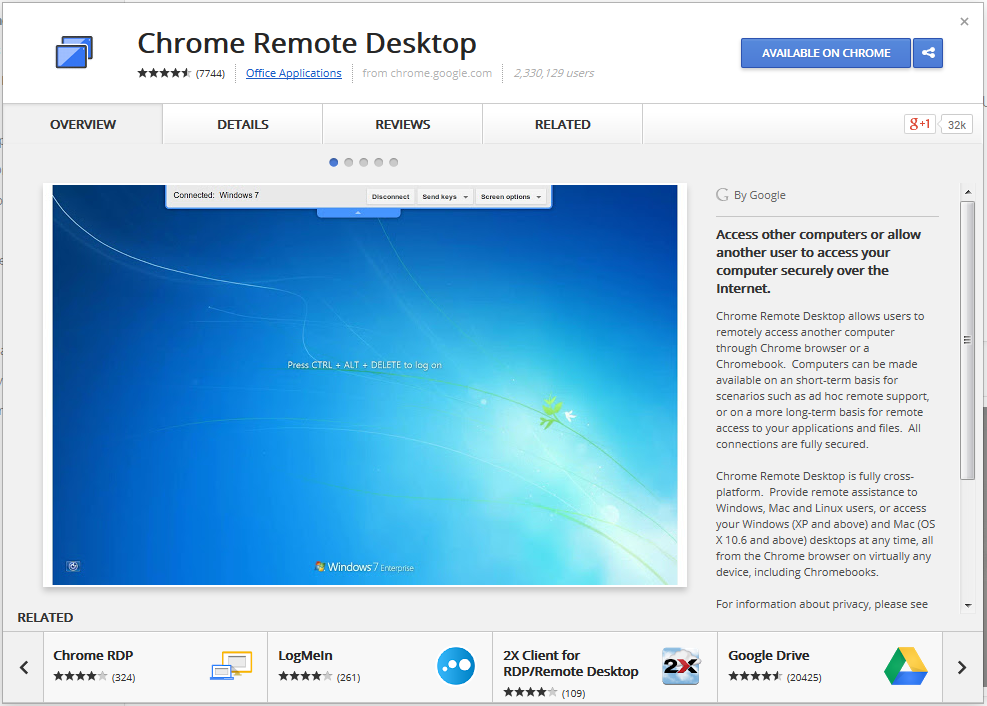
Task: Switch to the Reviews tab
Action: tap(403, 125)
